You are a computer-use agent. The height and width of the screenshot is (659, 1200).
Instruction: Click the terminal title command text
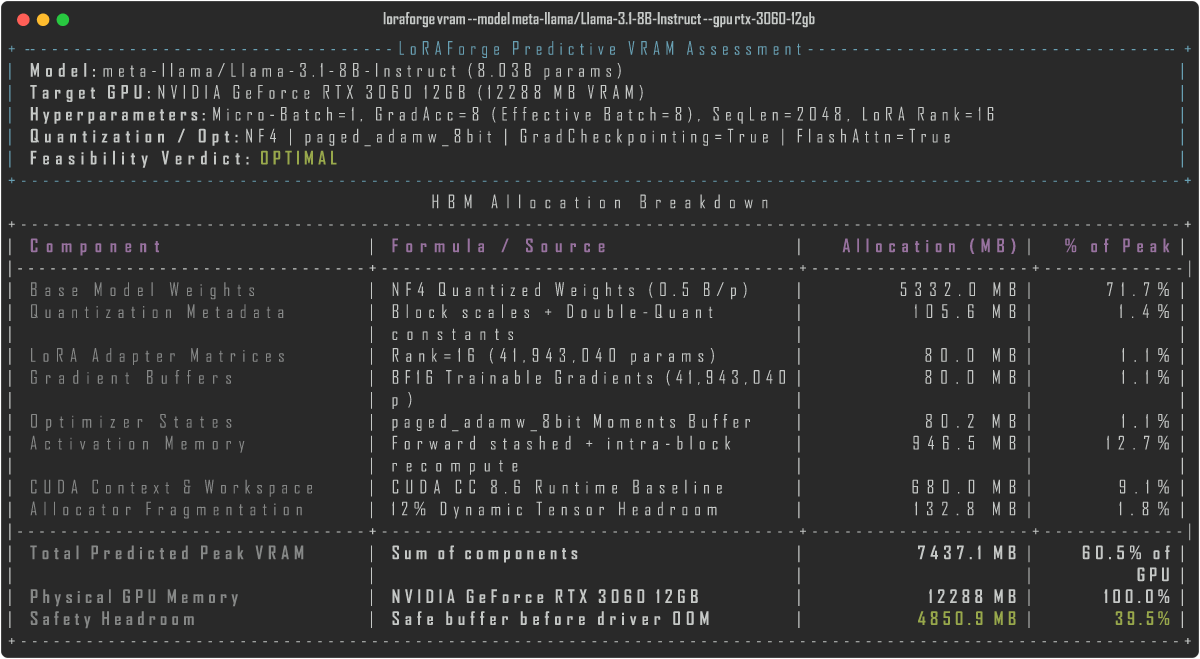point(600,20)
